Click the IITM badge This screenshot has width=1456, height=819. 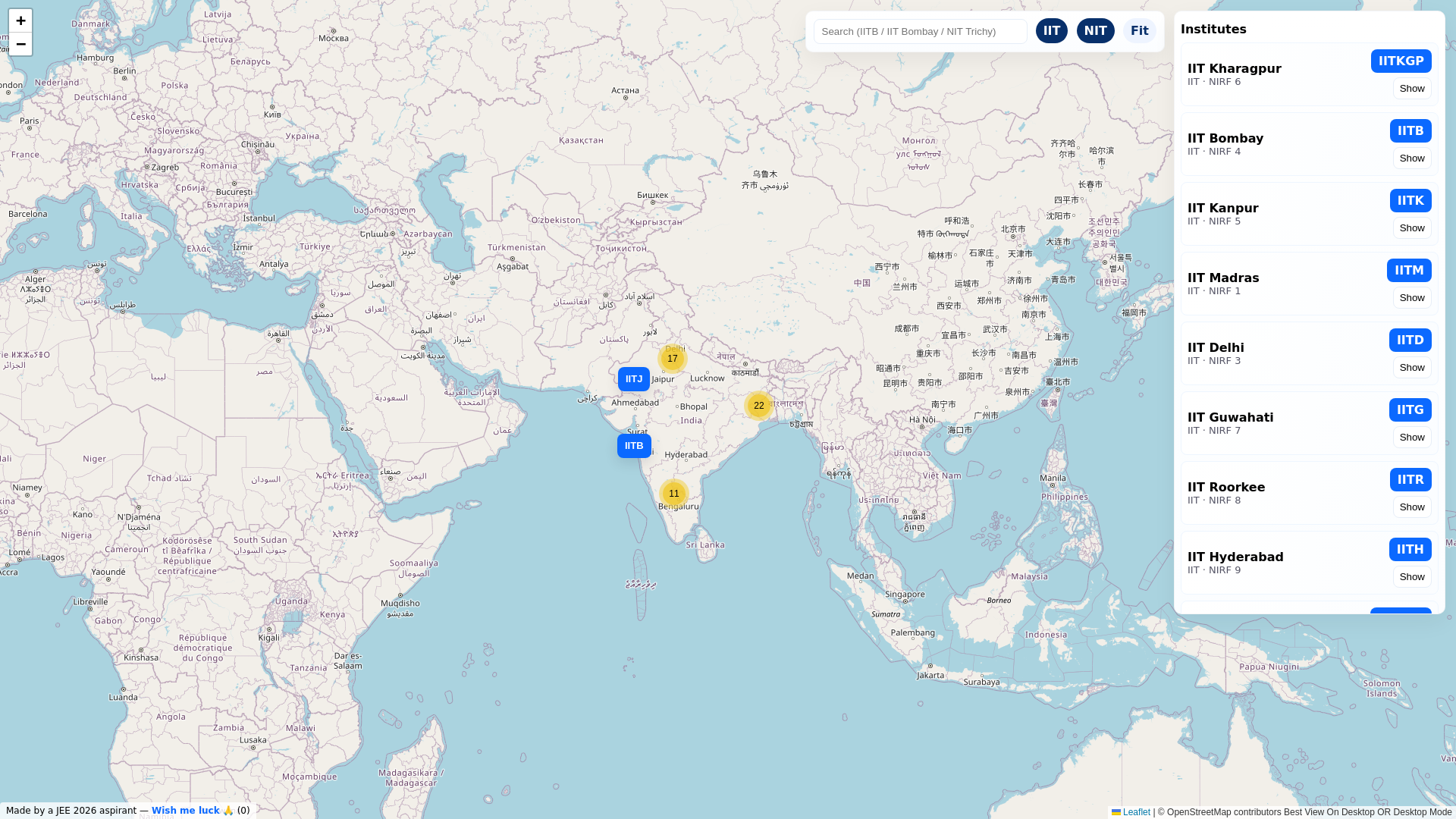pos(1409,271)
